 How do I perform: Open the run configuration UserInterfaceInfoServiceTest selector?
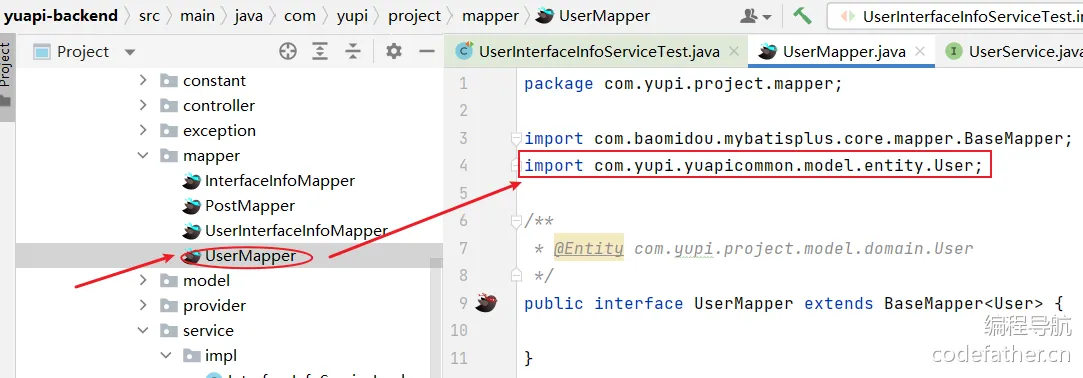955,16
